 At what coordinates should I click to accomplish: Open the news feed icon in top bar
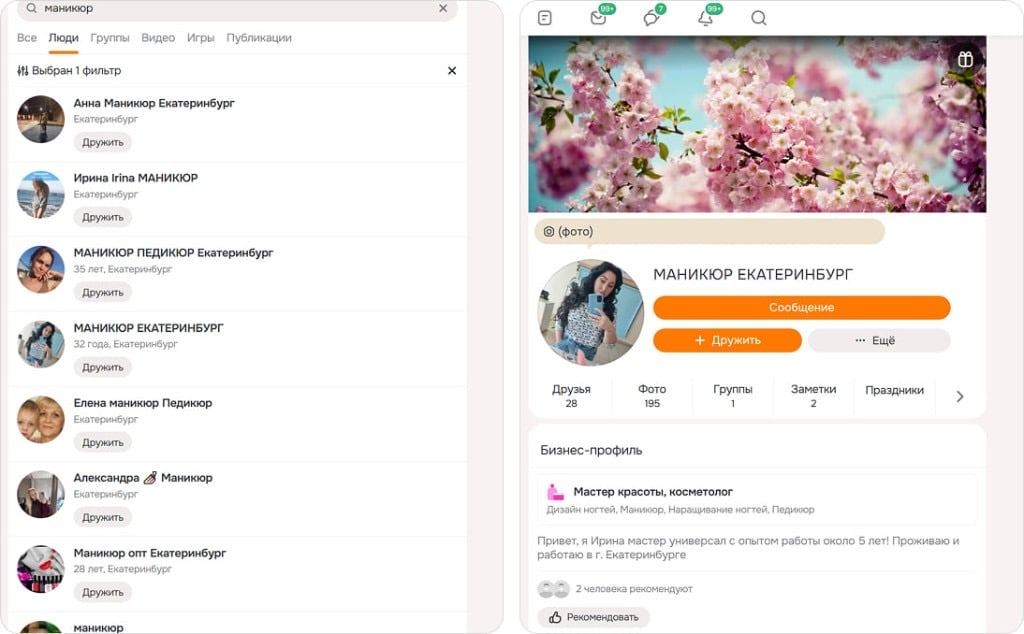pos(544,18)
